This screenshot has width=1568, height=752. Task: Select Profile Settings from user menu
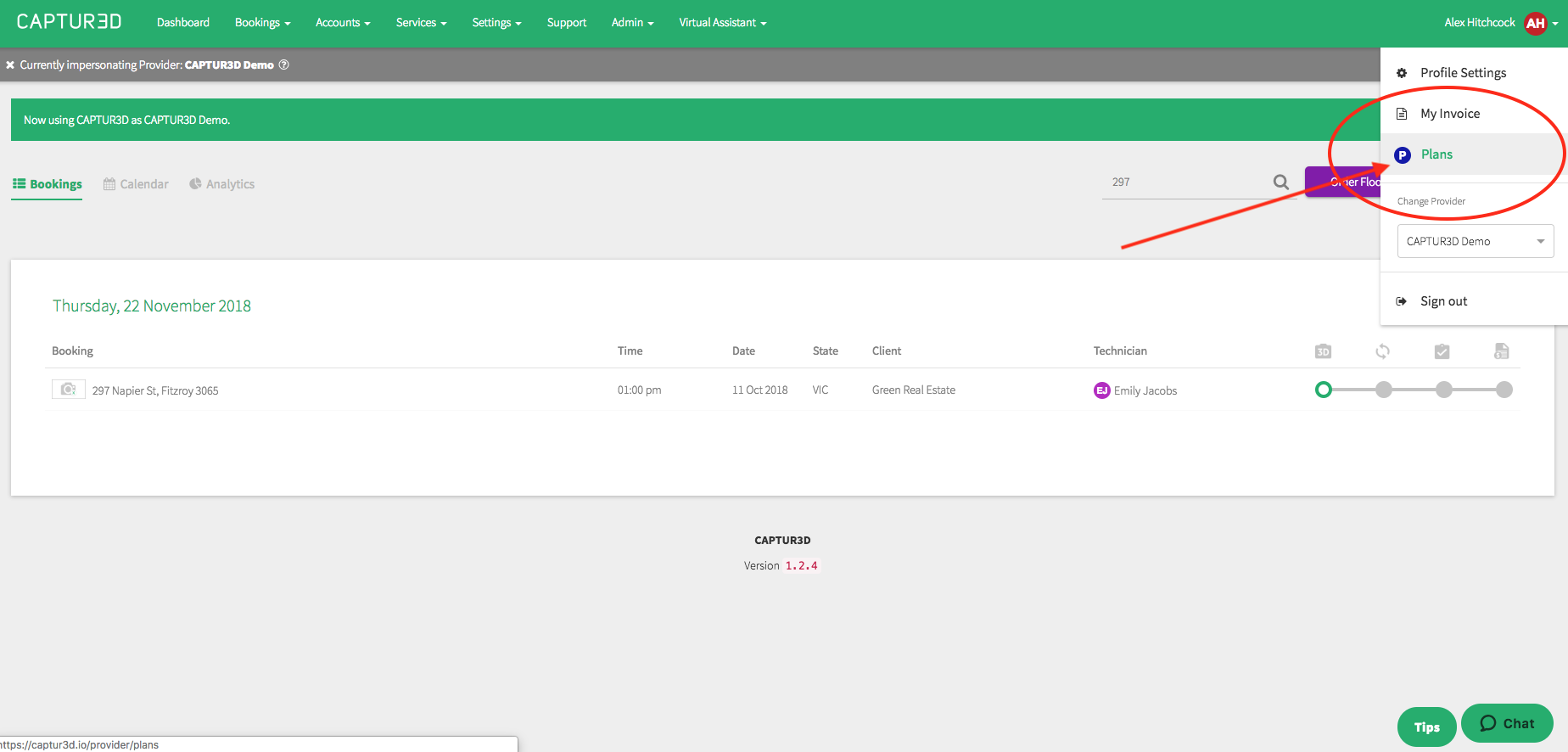coord(1474,73)
